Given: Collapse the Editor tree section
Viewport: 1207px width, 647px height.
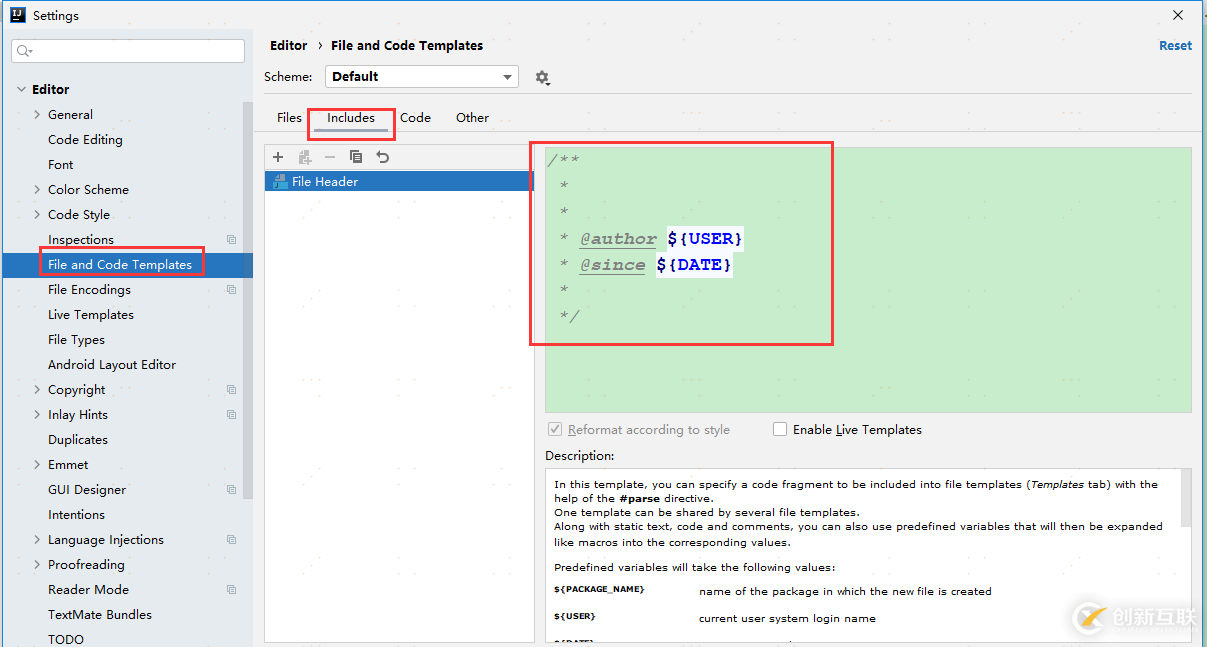Looking at the screenshot, I should pos(21,90).
